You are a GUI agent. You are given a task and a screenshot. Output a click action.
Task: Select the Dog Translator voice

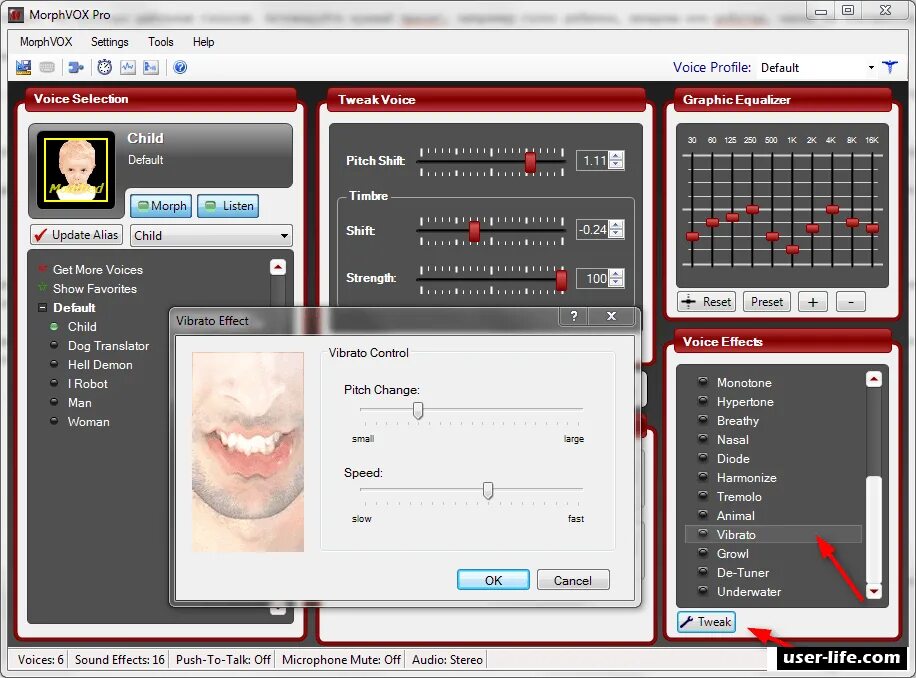pos(108,346)
